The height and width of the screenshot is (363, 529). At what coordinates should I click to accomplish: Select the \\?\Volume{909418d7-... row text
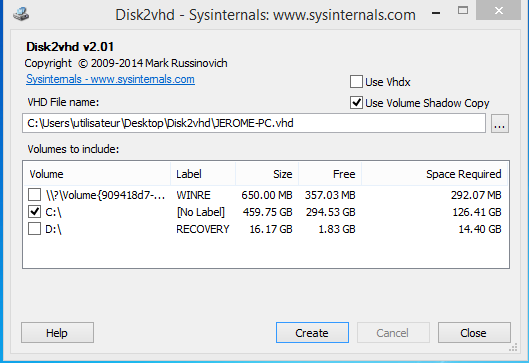pyautogui.click(x=106, y=195)
